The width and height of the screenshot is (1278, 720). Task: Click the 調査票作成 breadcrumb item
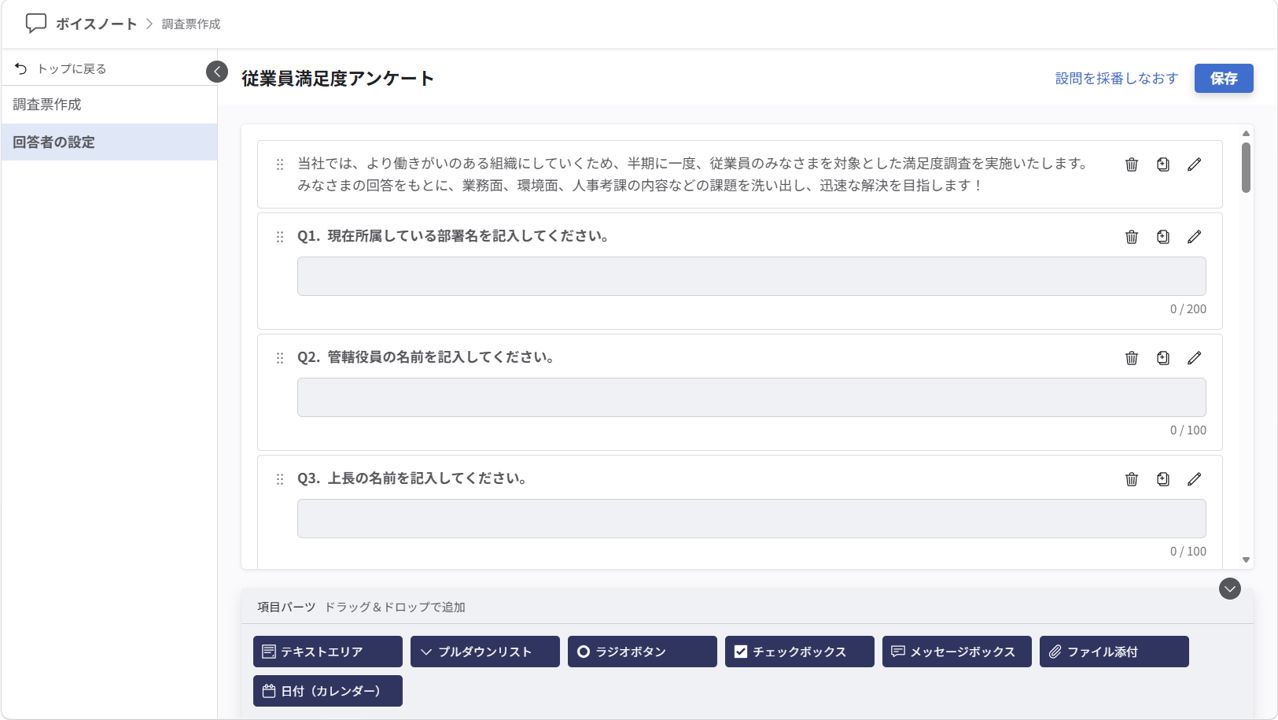(191, 24)
